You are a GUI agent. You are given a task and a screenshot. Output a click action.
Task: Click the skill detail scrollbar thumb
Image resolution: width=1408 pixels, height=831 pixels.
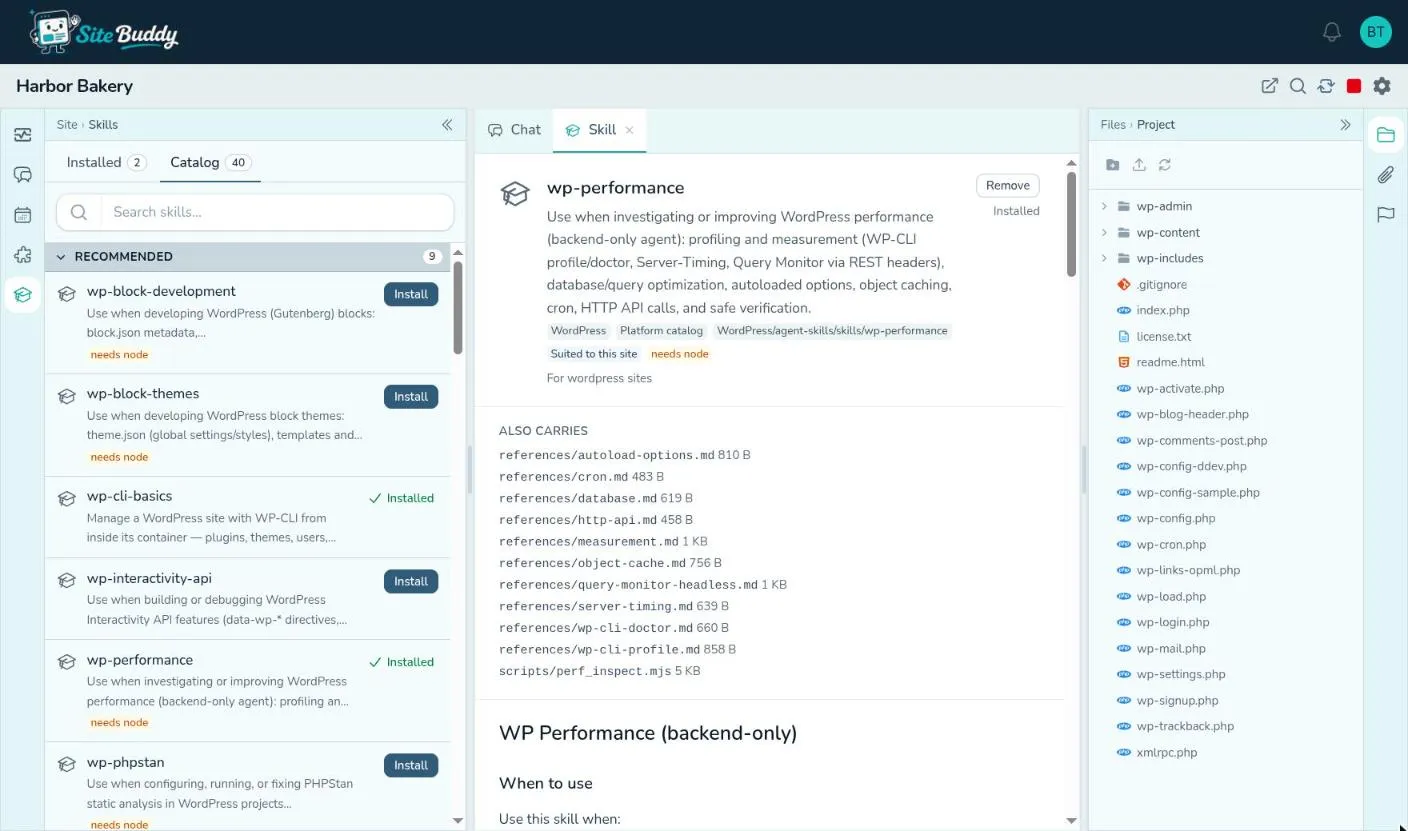click(x=1071, y=223)
